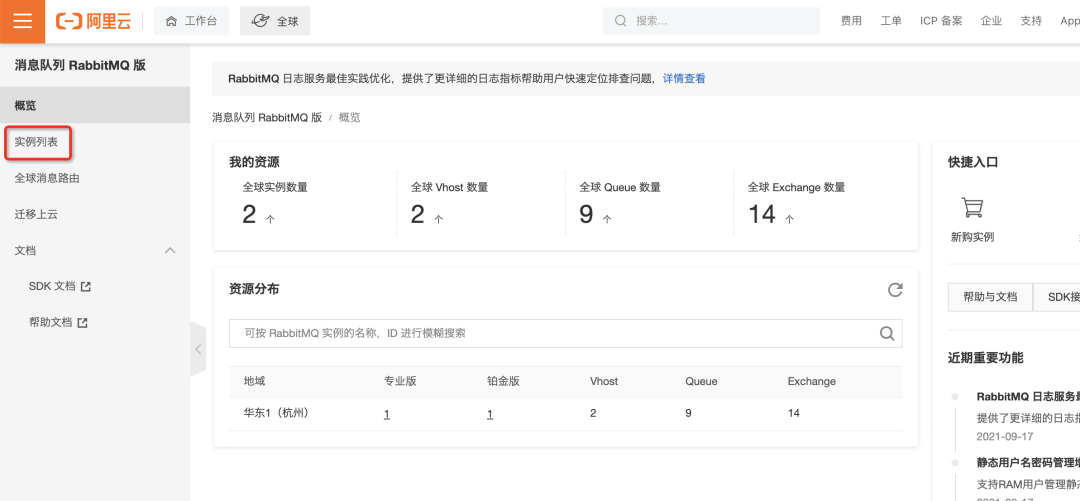Click external link icon beside SDK 文档
Screen dimensions: 1080x501
pyautogui.click(x=86, y=287)
